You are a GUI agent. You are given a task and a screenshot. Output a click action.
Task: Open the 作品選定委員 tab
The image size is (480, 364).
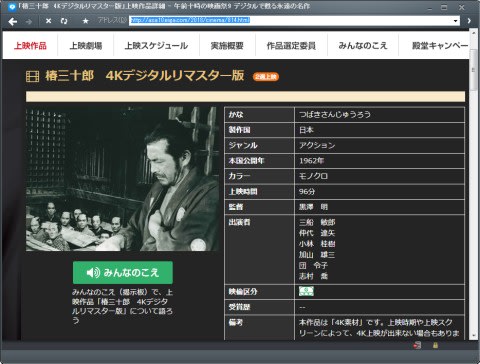tap(291, 45)
